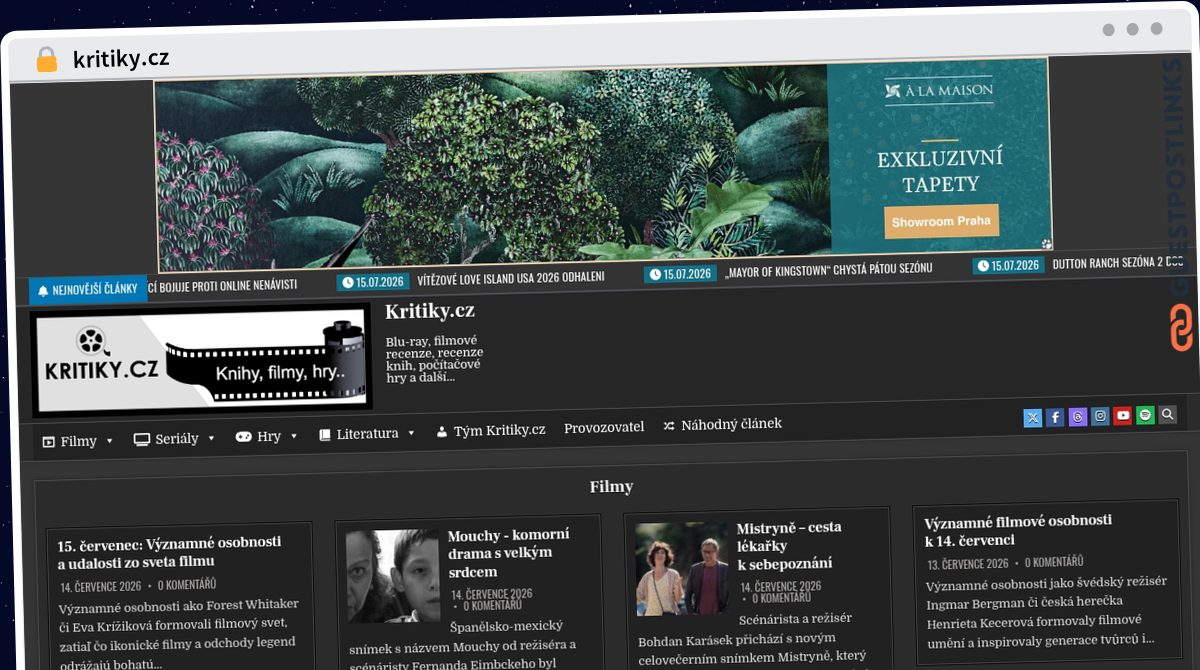Expand the Seriály menu dropdown arrow

[x=211, y=438]
